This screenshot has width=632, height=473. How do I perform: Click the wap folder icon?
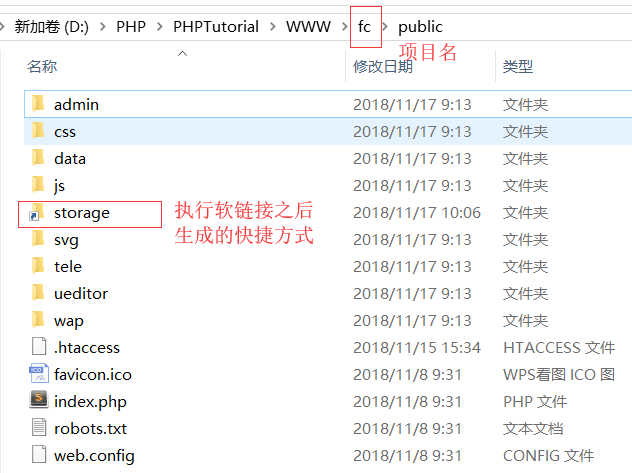click(38, 320)
